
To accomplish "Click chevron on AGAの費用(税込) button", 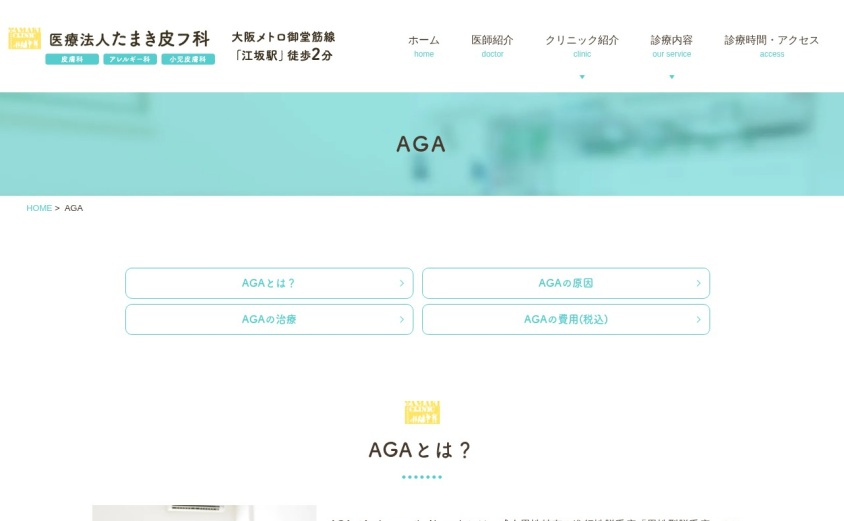I will [x=698, y=319].
